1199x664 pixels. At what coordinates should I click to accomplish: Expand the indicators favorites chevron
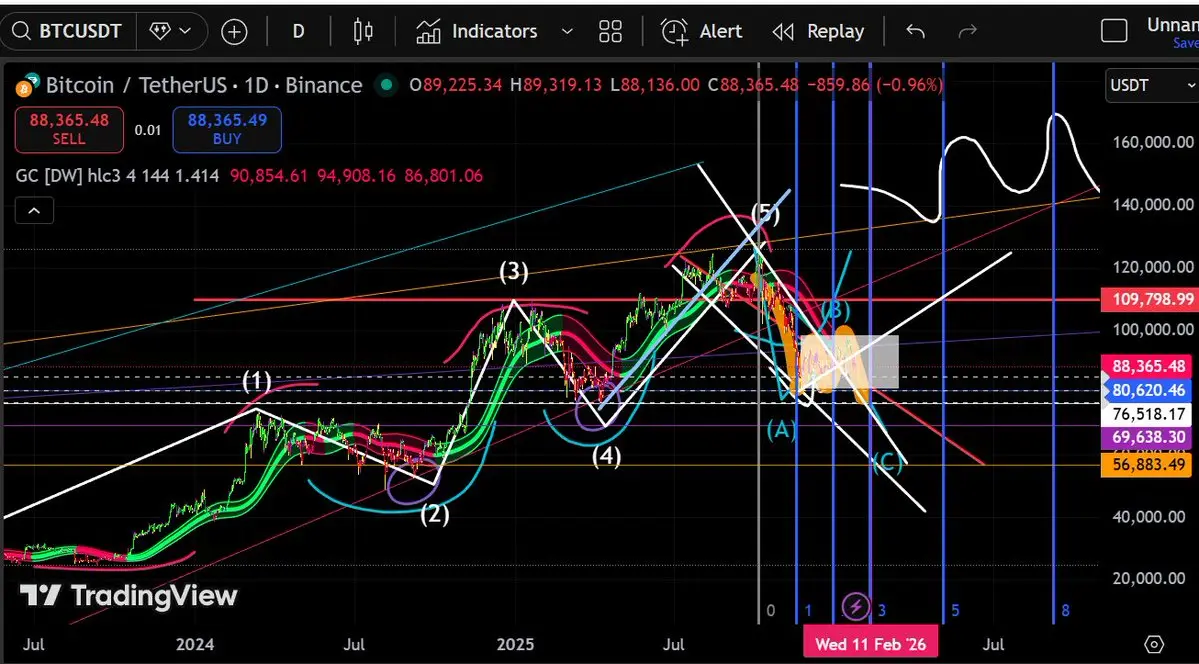[x=567, y=31]
